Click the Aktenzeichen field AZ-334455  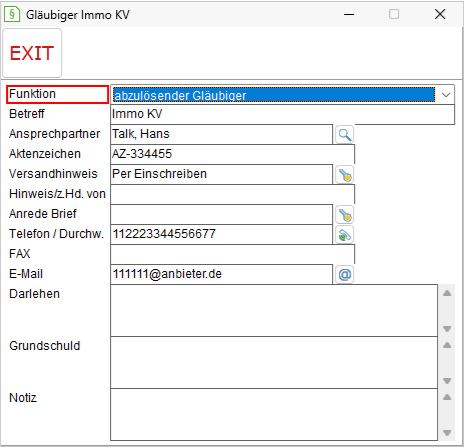[x=232, y=154]
